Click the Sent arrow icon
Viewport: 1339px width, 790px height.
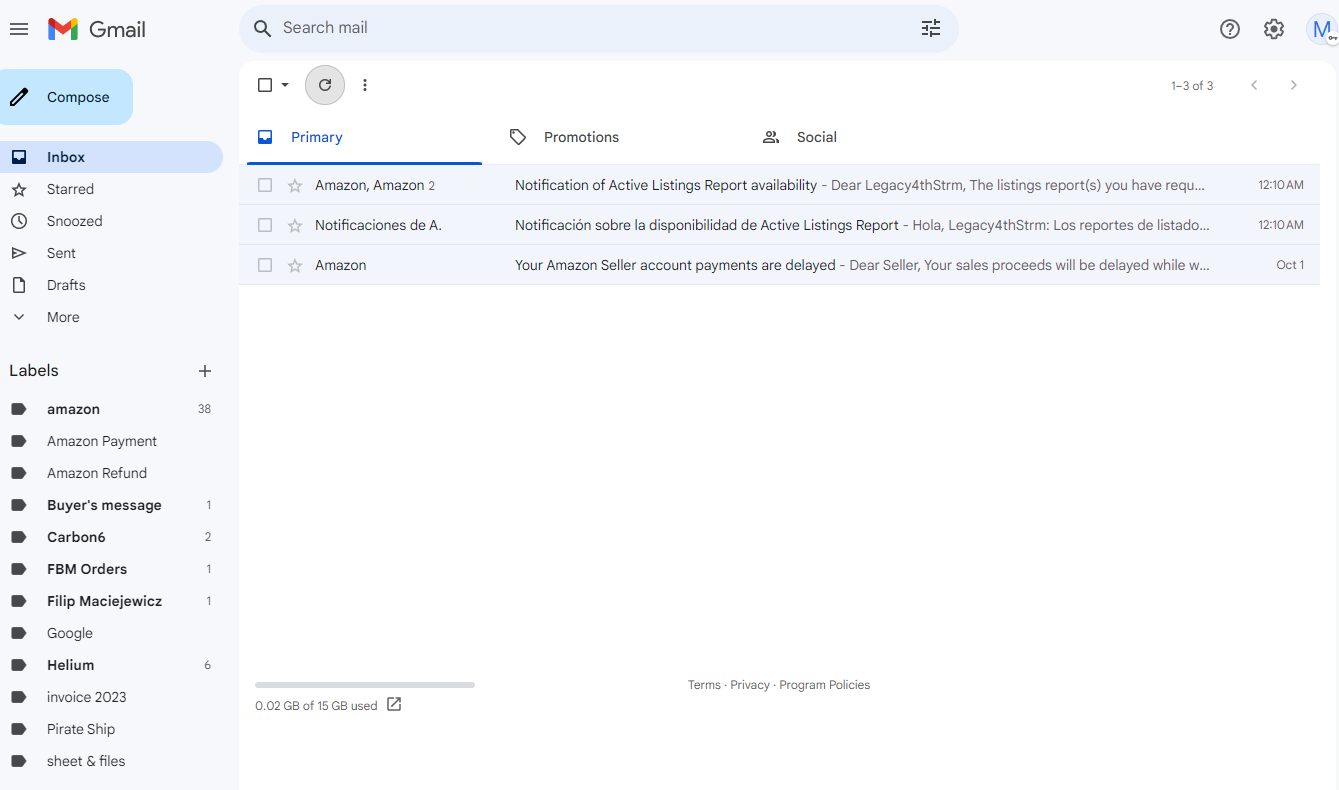(19, 253)
